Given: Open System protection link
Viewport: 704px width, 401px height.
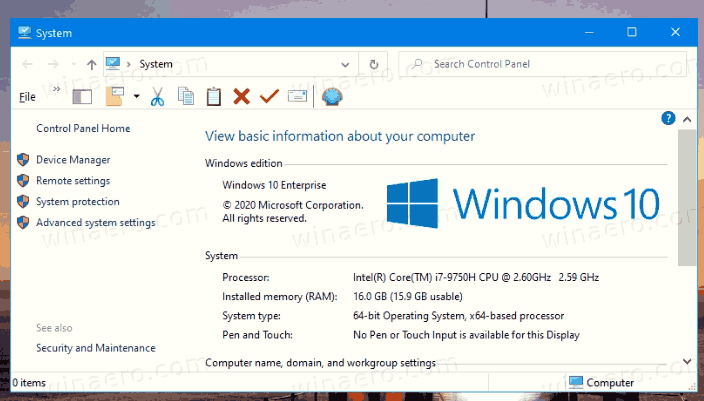Looking at the screenshot, I should 78,202.
